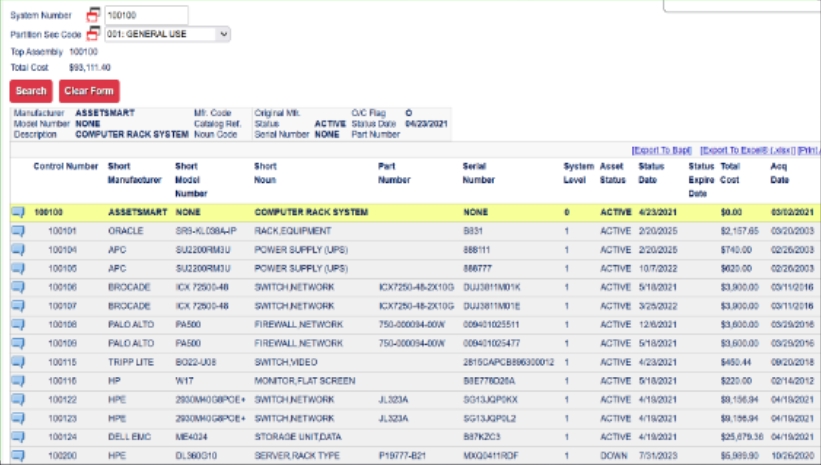Click the System Number input field

(146, 15)
